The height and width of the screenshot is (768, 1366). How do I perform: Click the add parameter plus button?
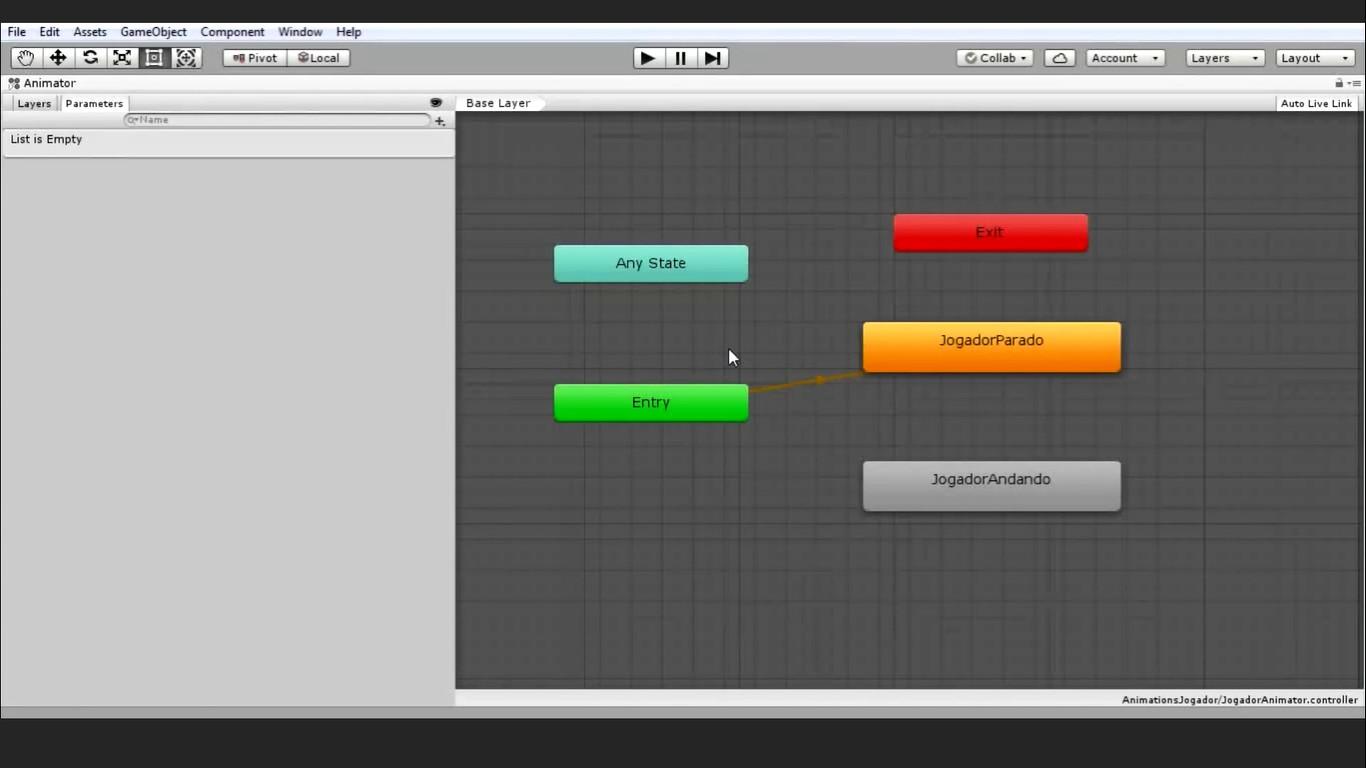[x=440, y=121]
